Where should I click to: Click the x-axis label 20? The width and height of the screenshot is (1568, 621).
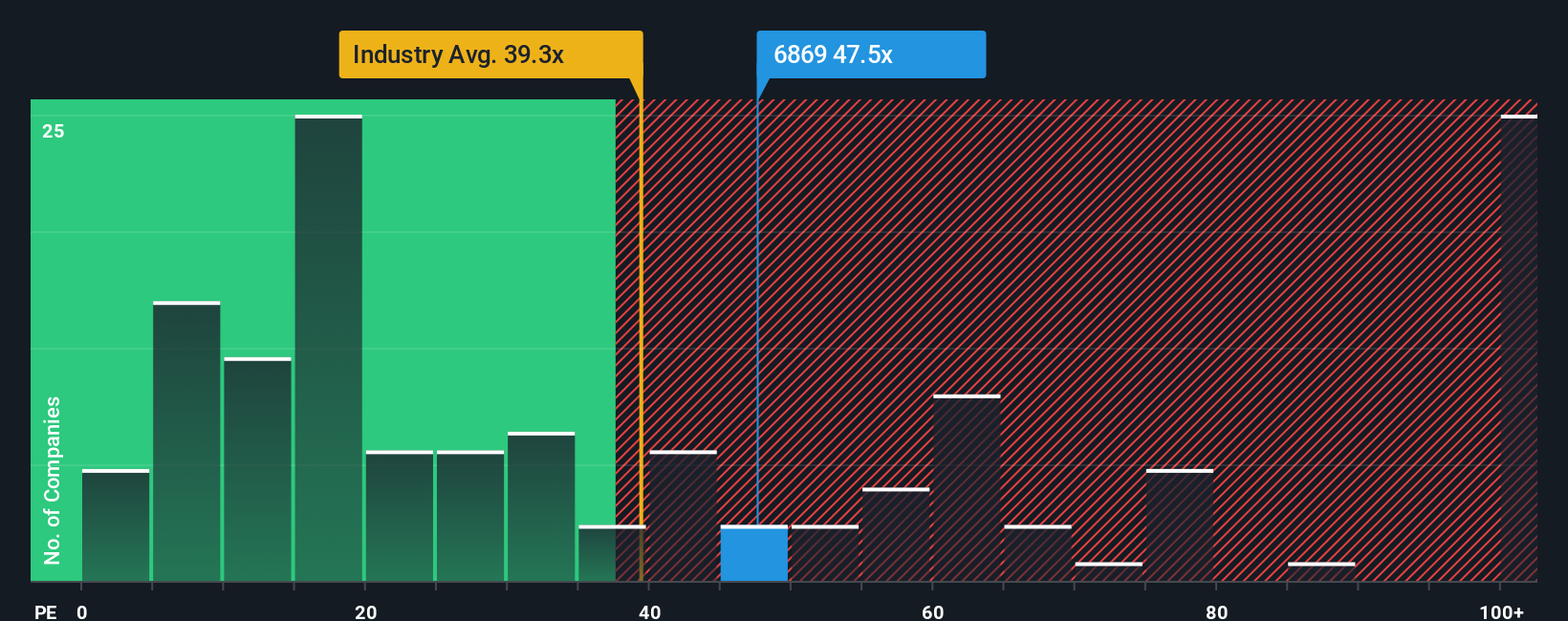366,612
